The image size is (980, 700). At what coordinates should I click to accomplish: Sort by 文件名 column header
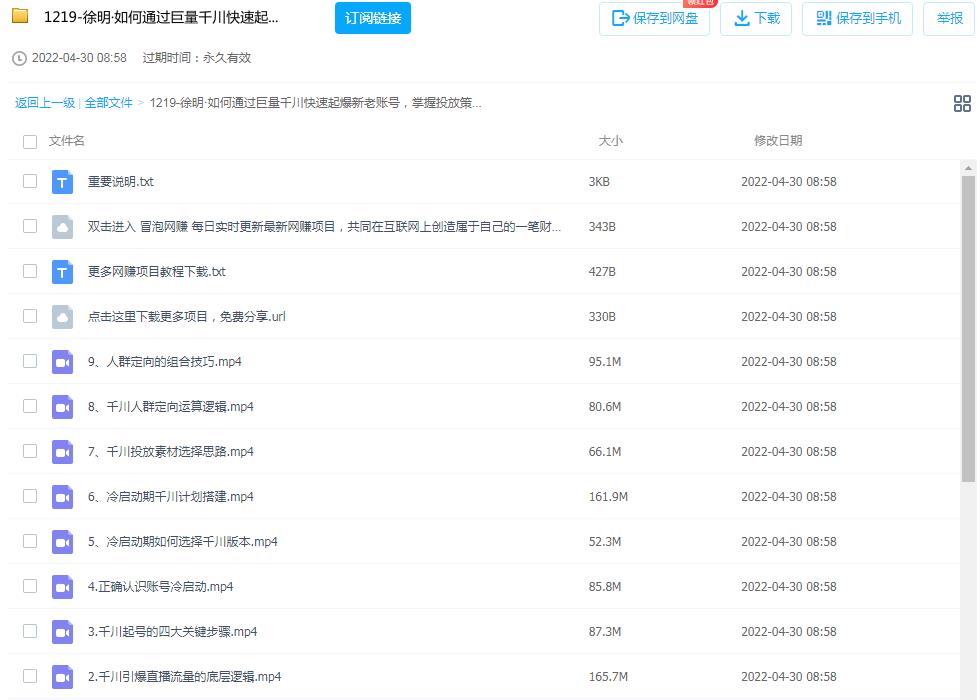click(x=67, y=141)
